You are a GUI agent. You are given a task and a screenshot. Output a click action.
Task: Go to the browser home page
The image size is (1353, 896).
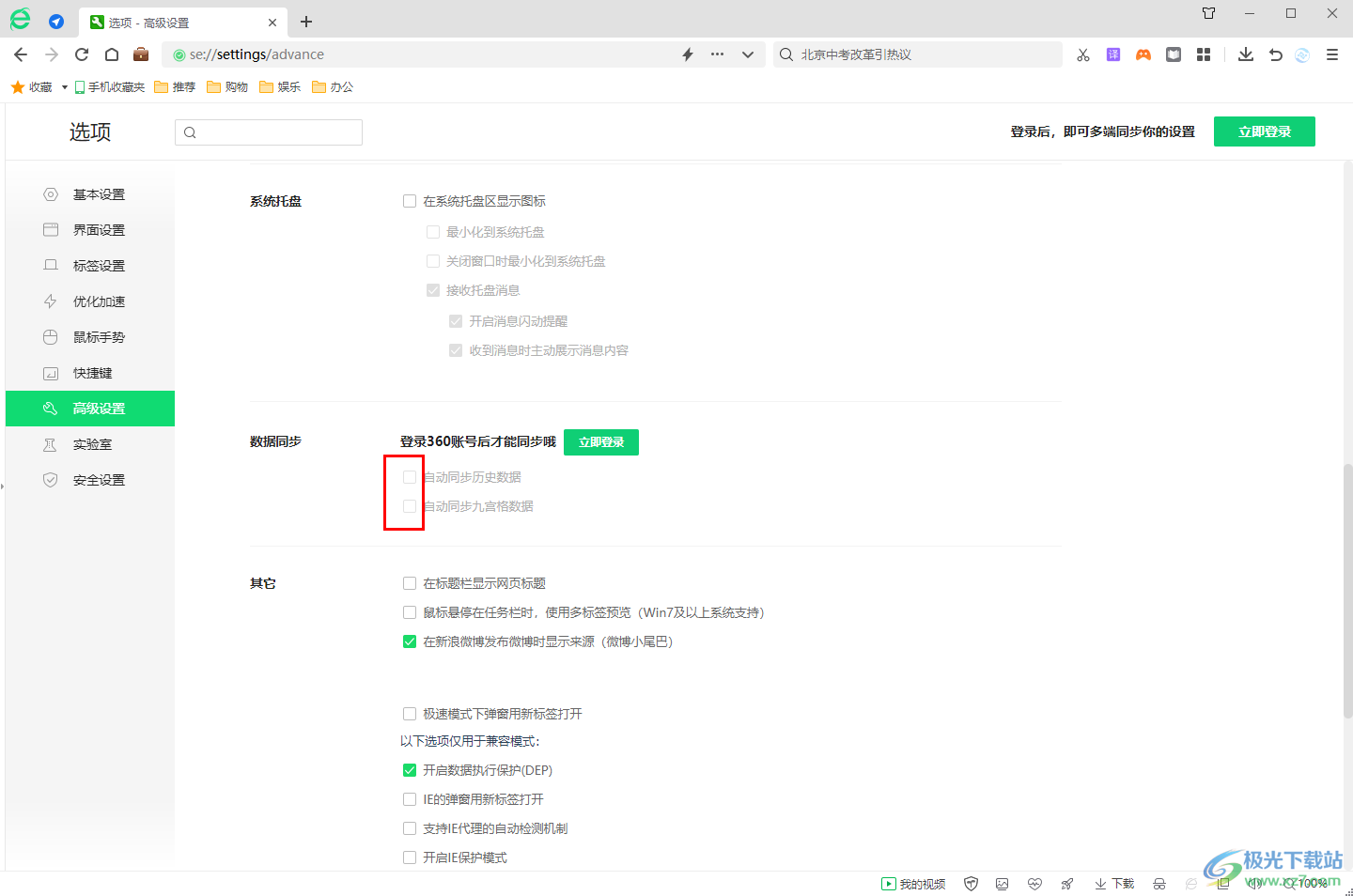click(112, 54)
